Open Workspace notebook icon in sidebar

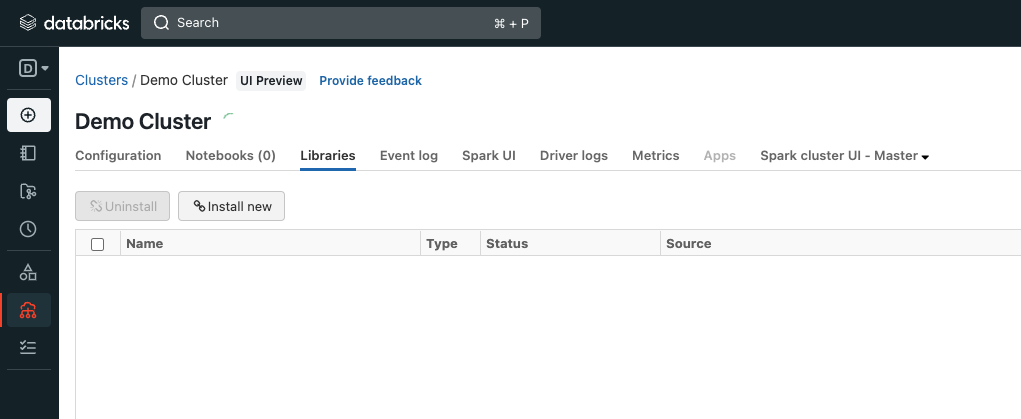point(28,153)
